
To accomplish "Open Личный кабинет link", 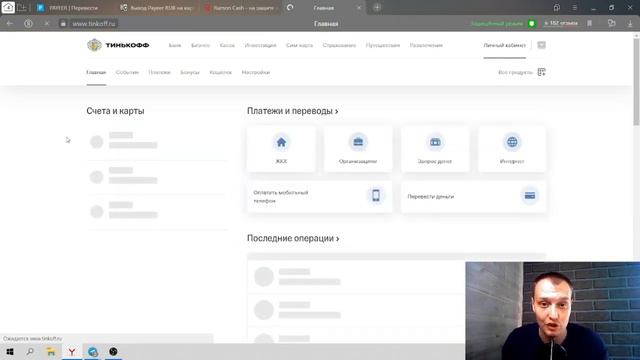I will (x=504, y=45).
